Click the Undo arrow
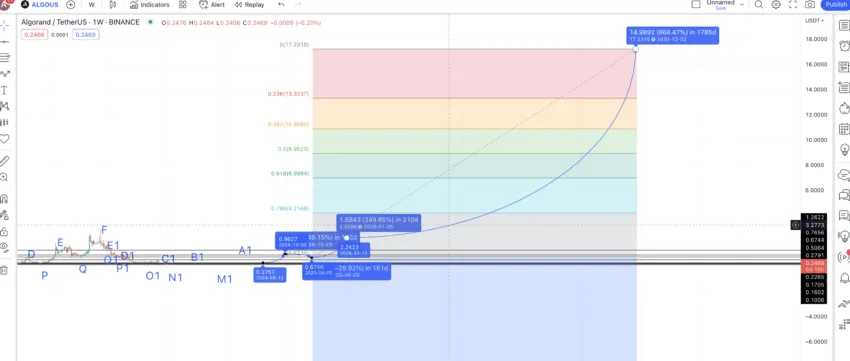850x361 pixels. coord(281,4)
